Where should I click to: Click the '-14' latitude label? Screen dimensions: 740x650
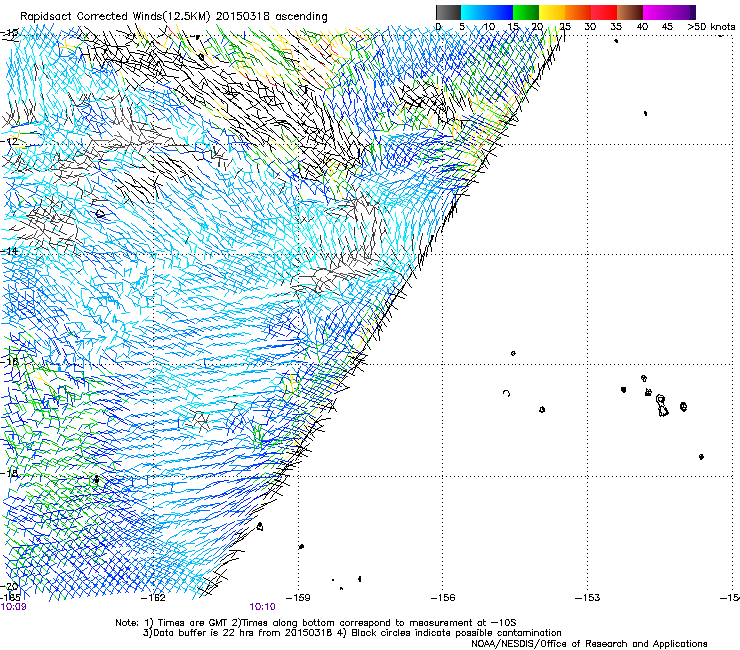[9, 251]
